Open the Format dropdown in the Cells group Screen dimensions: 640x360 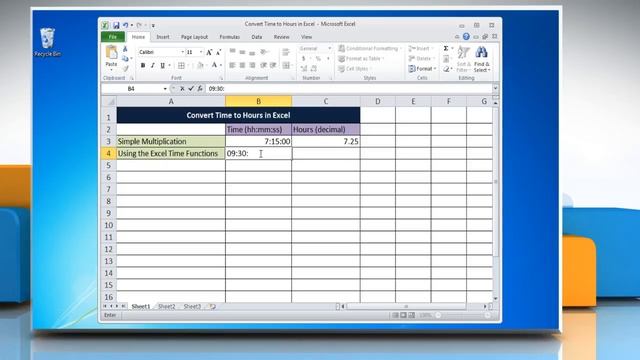422,69
